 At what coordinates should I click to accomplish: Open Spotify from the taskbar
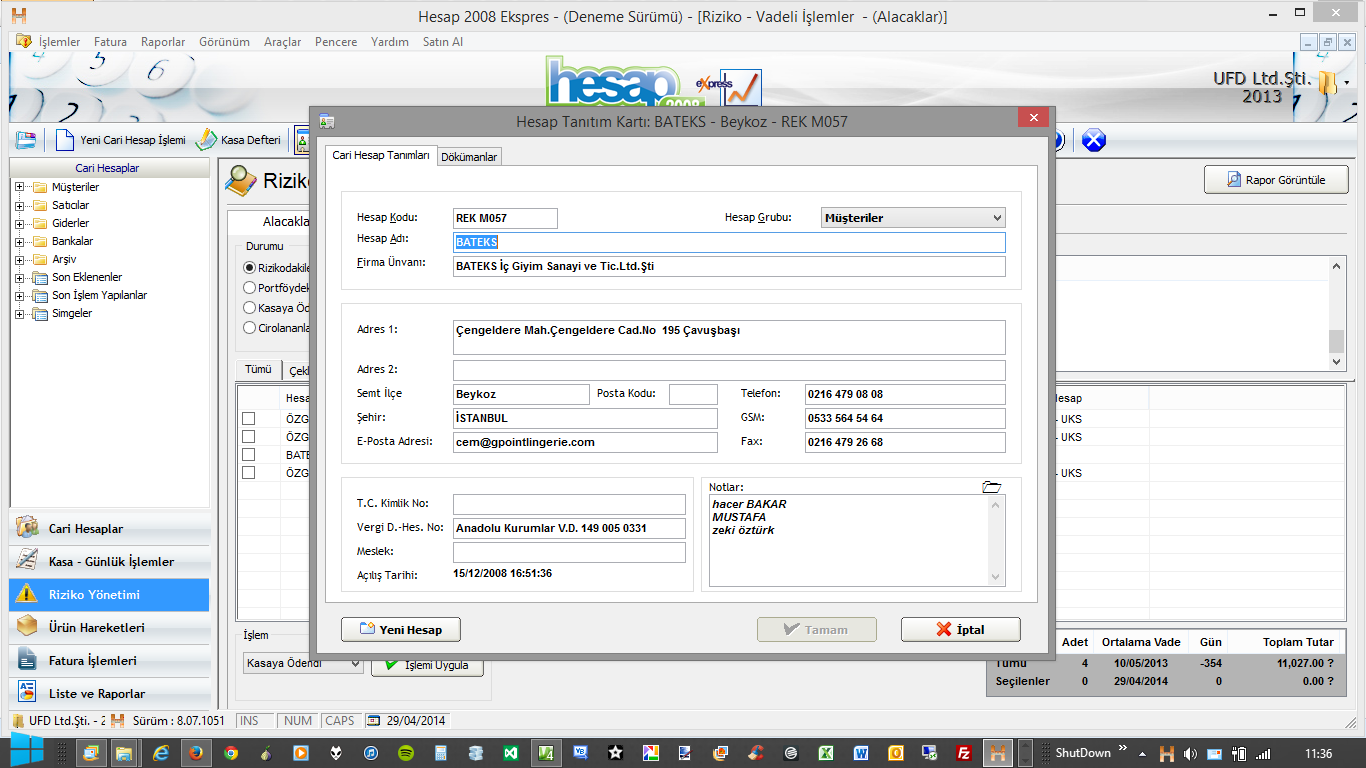406,753
